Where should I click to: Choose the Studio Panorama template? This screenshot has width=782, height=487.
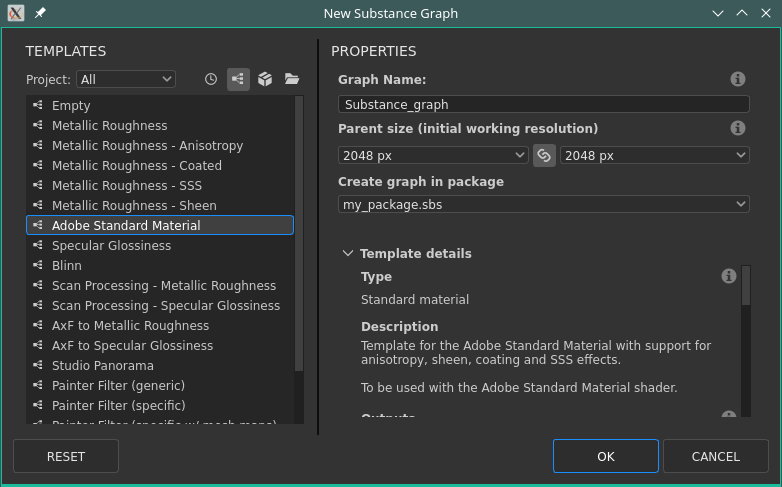click(x=103, y=366)
